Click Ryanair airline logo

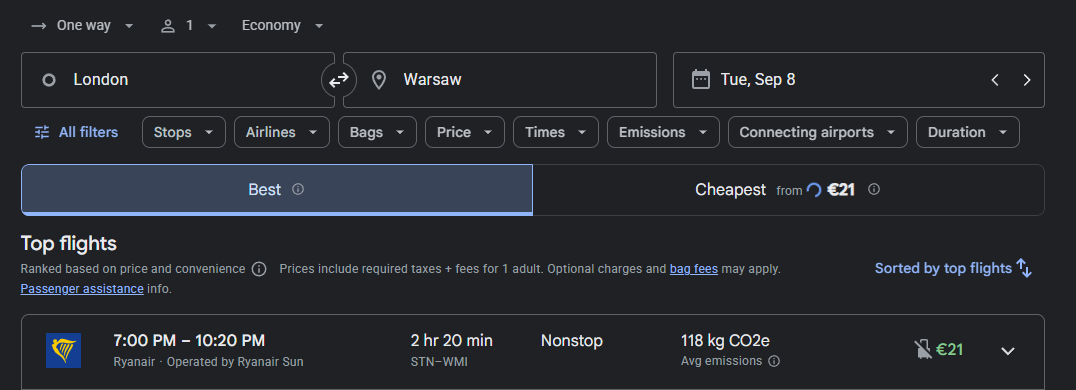click(63, 350)
